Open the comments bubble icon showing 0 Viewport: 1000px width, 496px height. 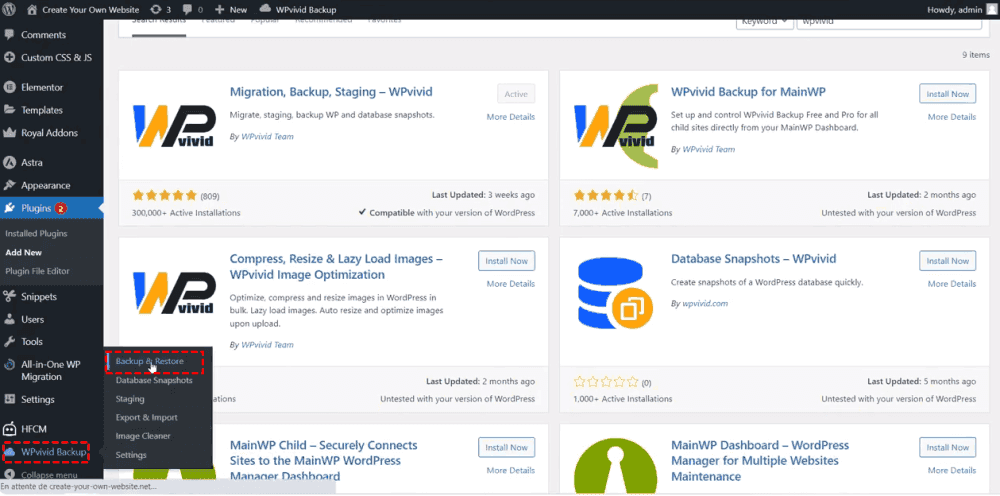[193, 10]
